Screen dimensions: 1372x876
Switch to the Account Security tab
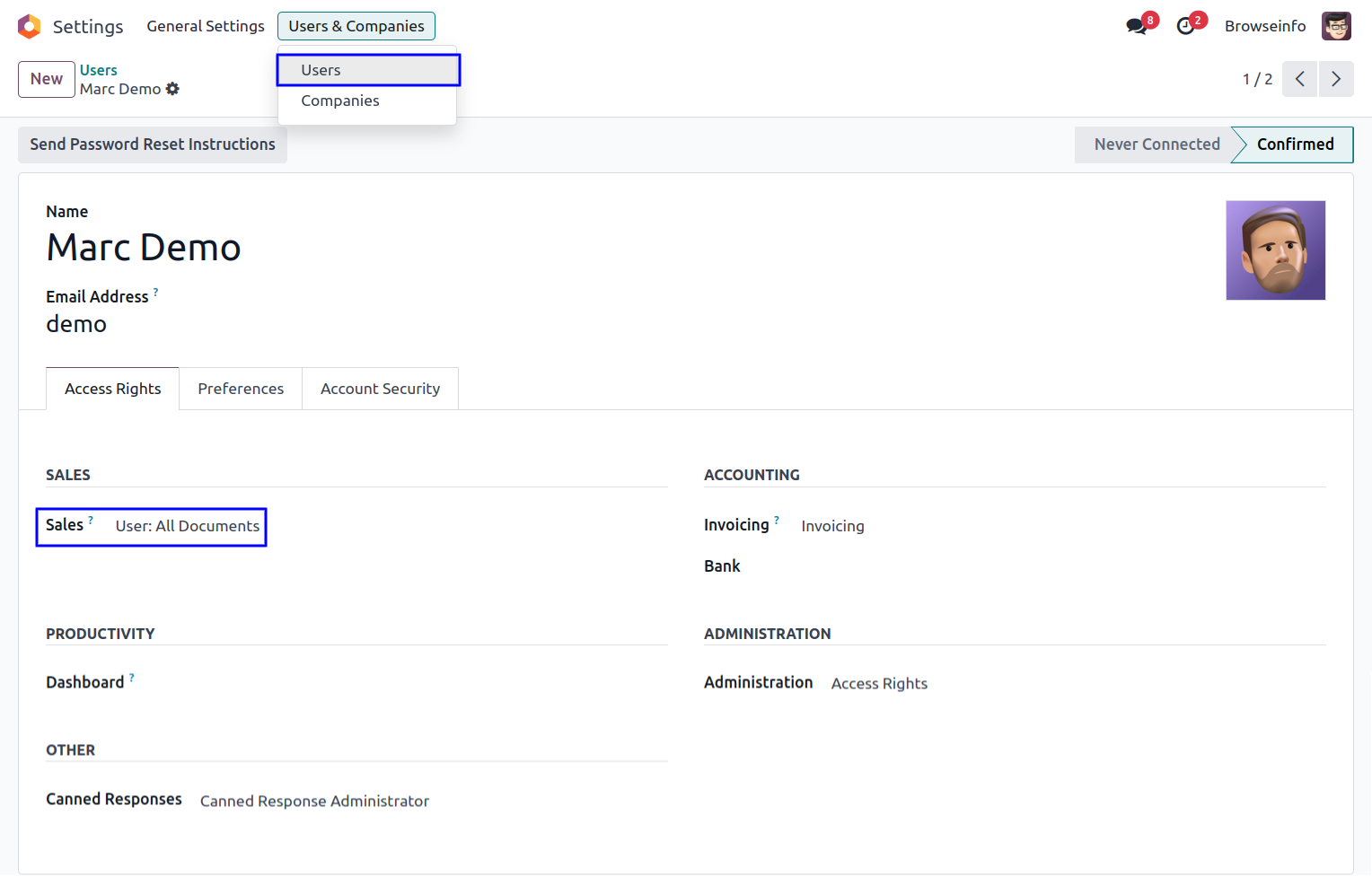coord(380,389)
